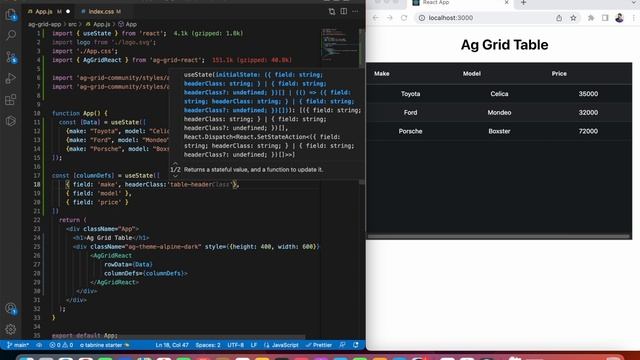Show next signature overload in hint popup
Image resolution: width=640 pixels, height=360 pixels.
pos(175,176)
